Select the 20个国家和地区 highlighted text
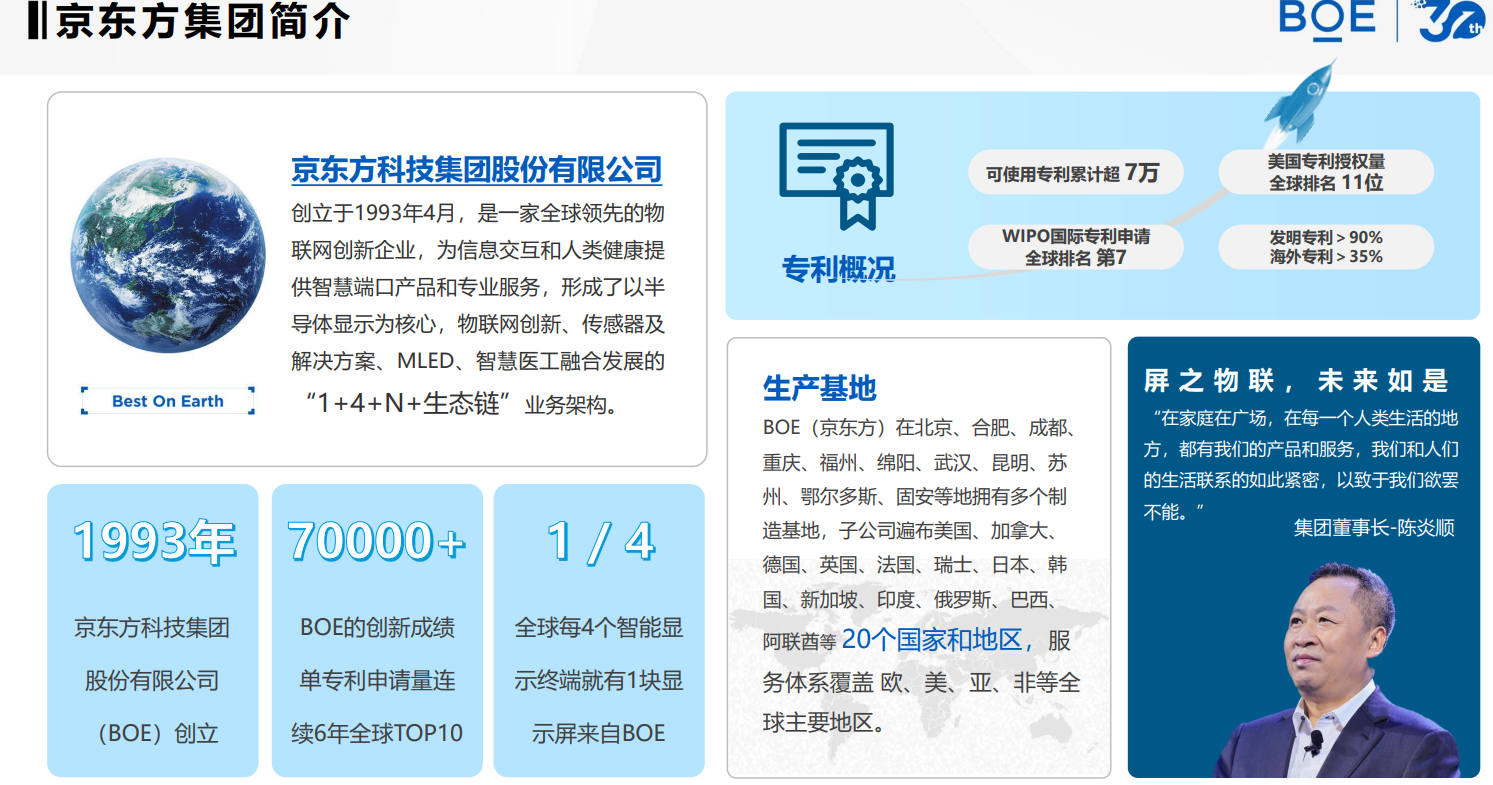 937,639
